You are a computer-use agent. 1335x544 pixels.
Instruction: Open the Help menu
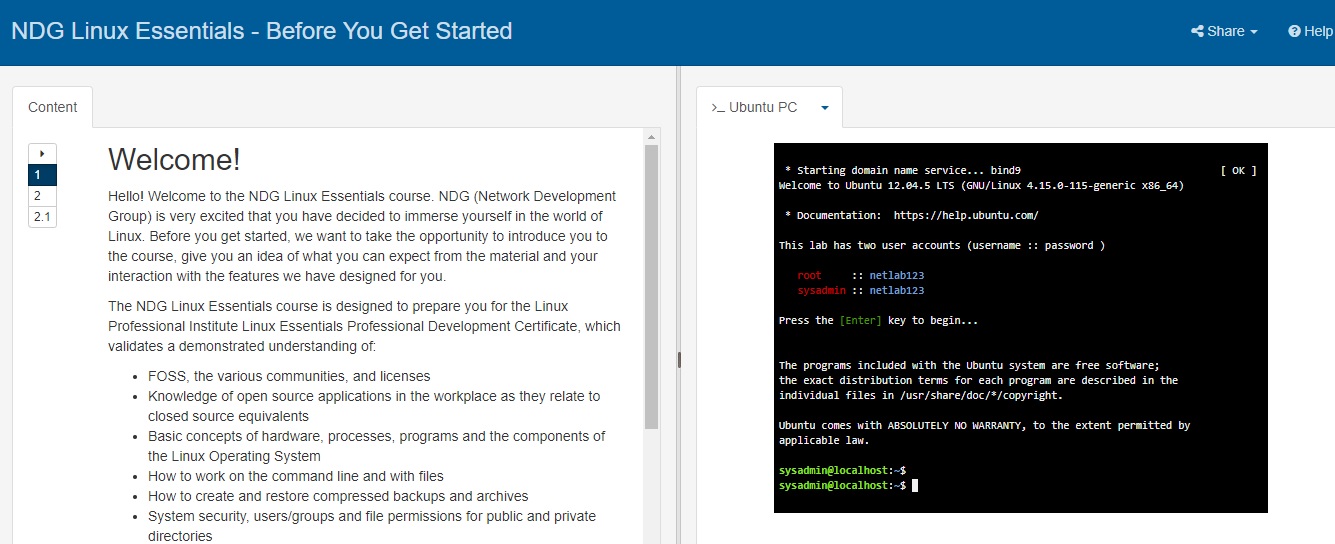point(1310,31)
